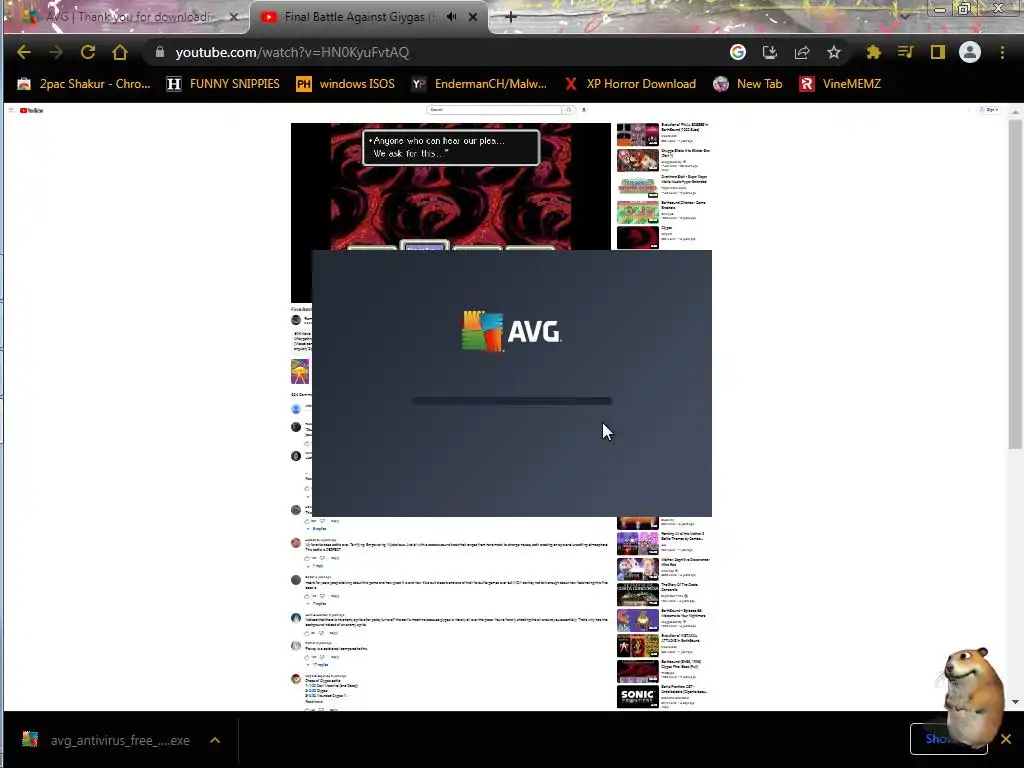1024x768 pixels.
Task: Mute the Giygas tab via its speaker icon
Action: [x=451, y=17]
